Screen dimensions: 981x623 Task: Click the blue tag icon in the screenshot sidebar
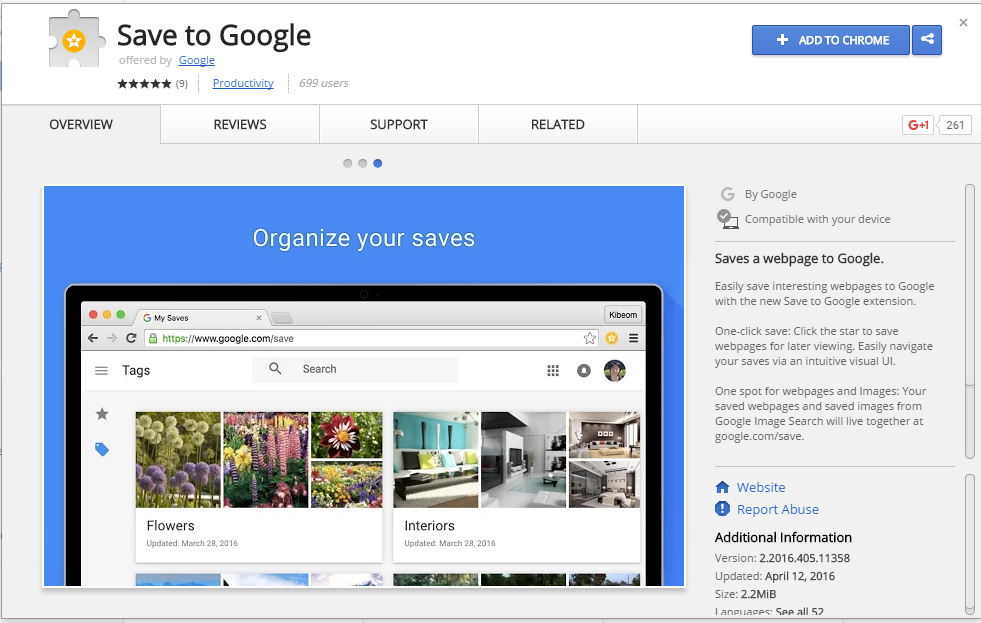click(102, 449)
